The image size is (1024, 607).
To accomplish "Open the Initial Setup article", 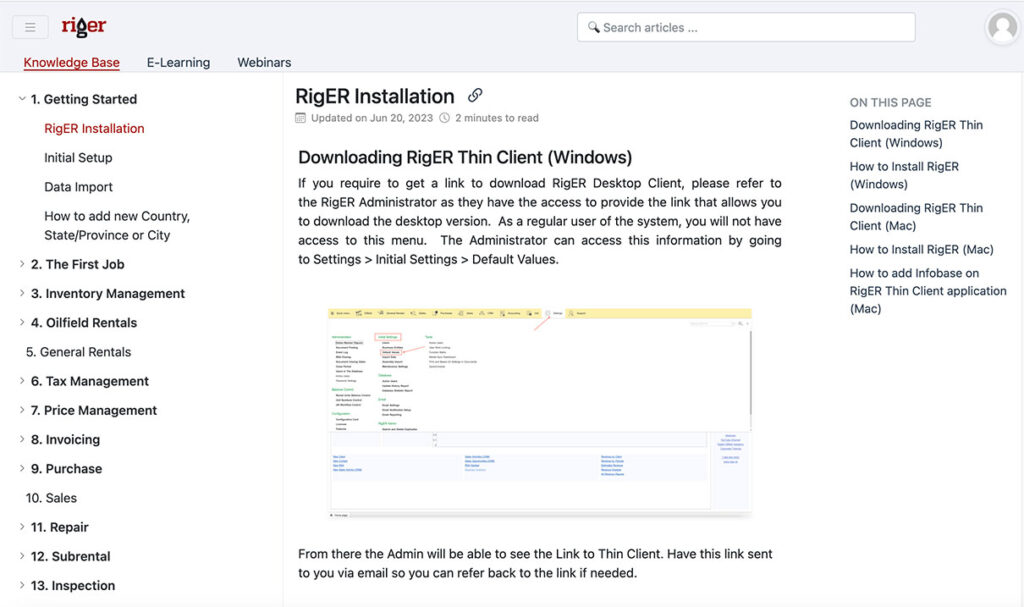I will [x=78, y=157].
